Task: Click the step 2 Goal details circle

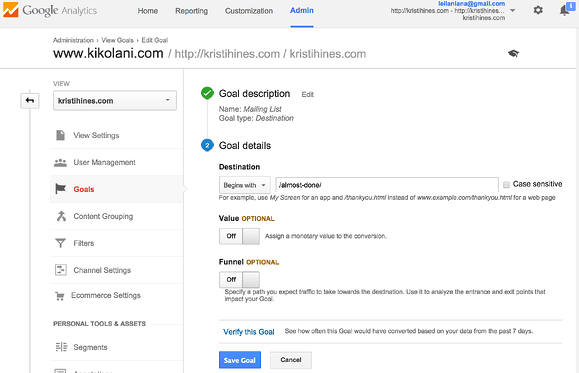Action: [x=207, y=146]
